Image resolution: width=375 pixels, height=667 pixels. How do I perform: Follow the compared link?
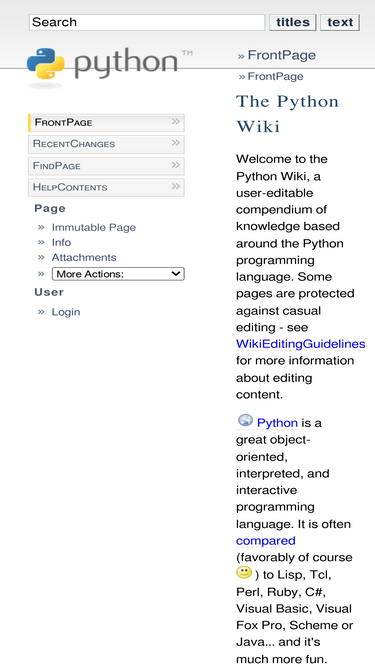(x=266, y=541)
